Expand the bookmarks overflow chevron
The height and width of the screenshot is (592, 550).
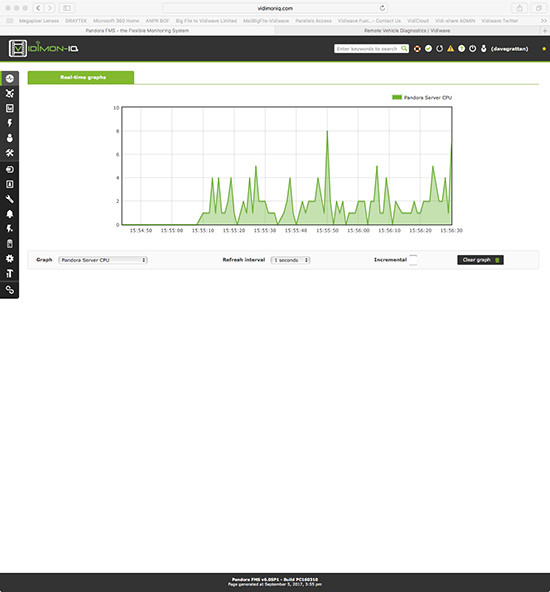544,21
